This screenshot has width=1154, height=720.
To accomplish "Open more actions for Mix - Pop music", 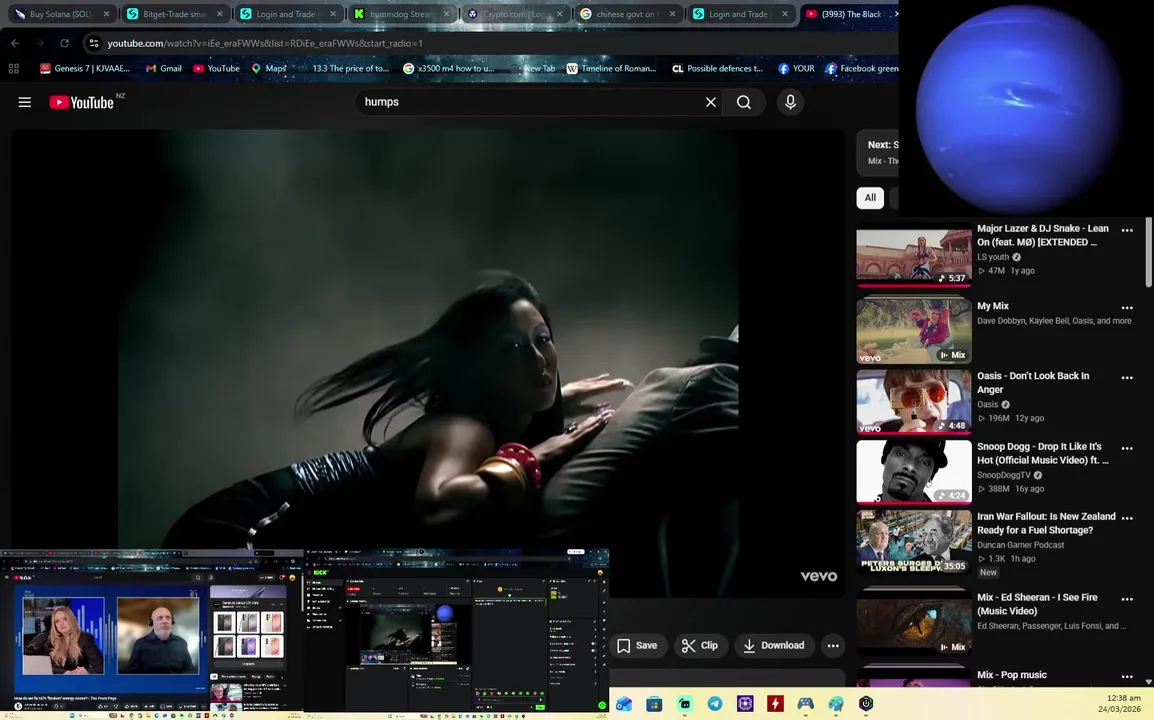I will click(1127, 676).
